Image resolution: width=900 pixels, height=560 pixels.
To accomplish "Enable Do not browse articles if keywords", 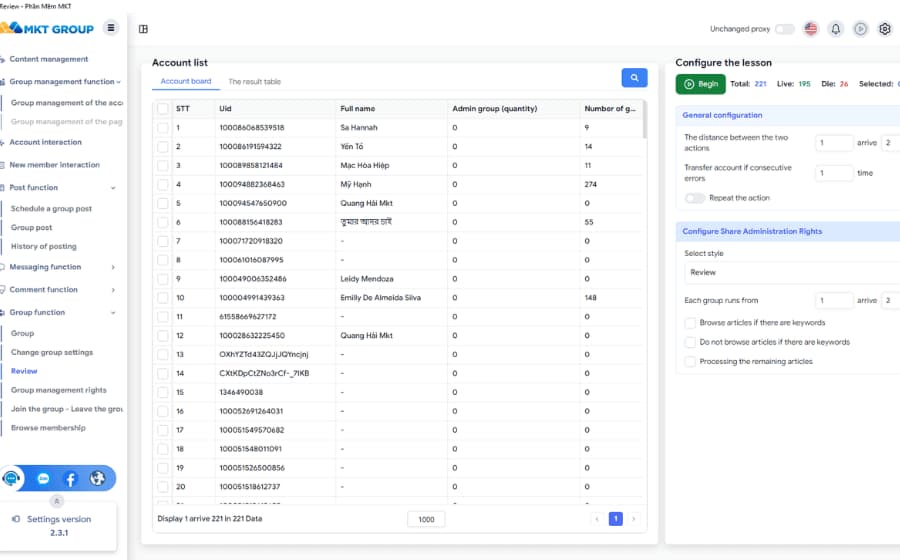I will tap(690, 342).
